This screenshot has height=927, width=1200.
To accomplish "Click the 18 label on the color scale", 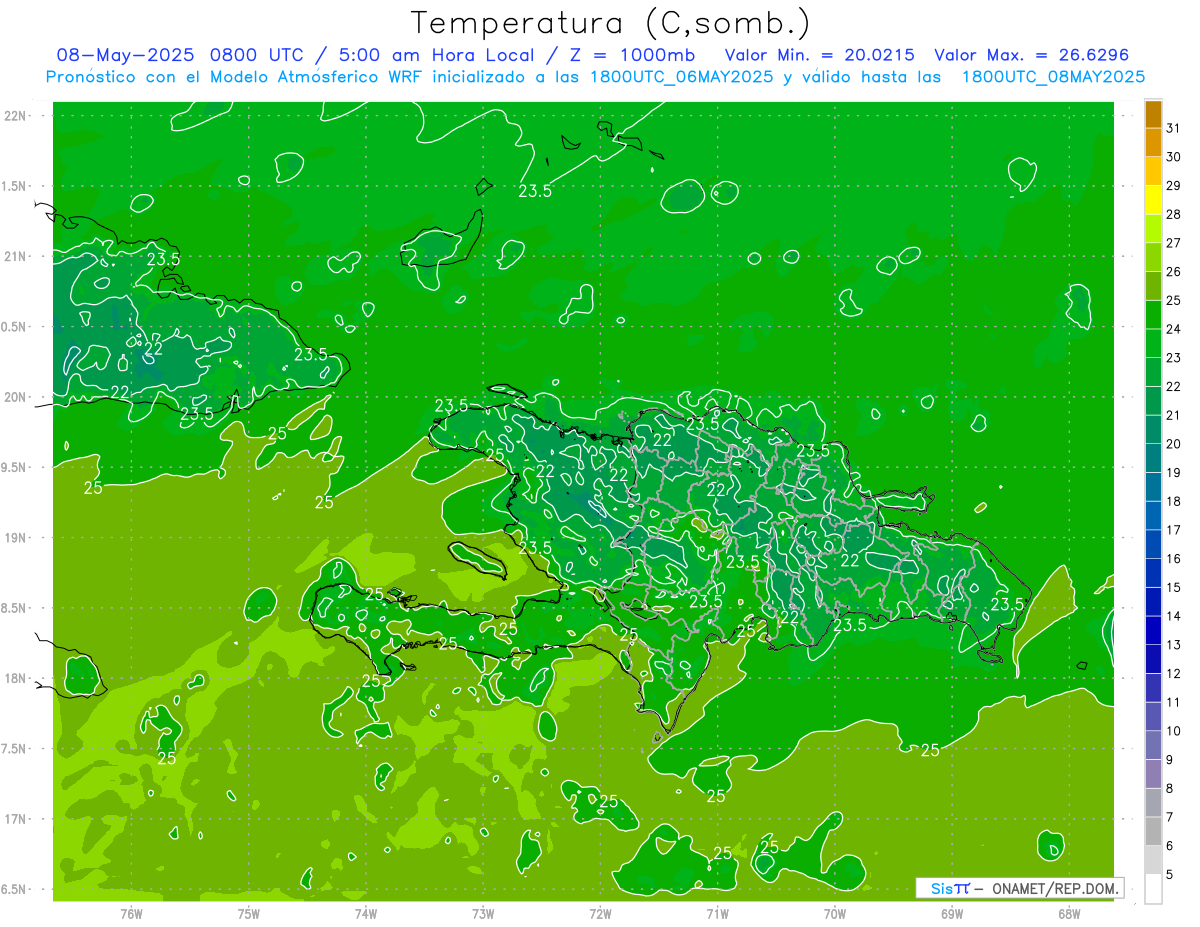I will coord(1173,501).
